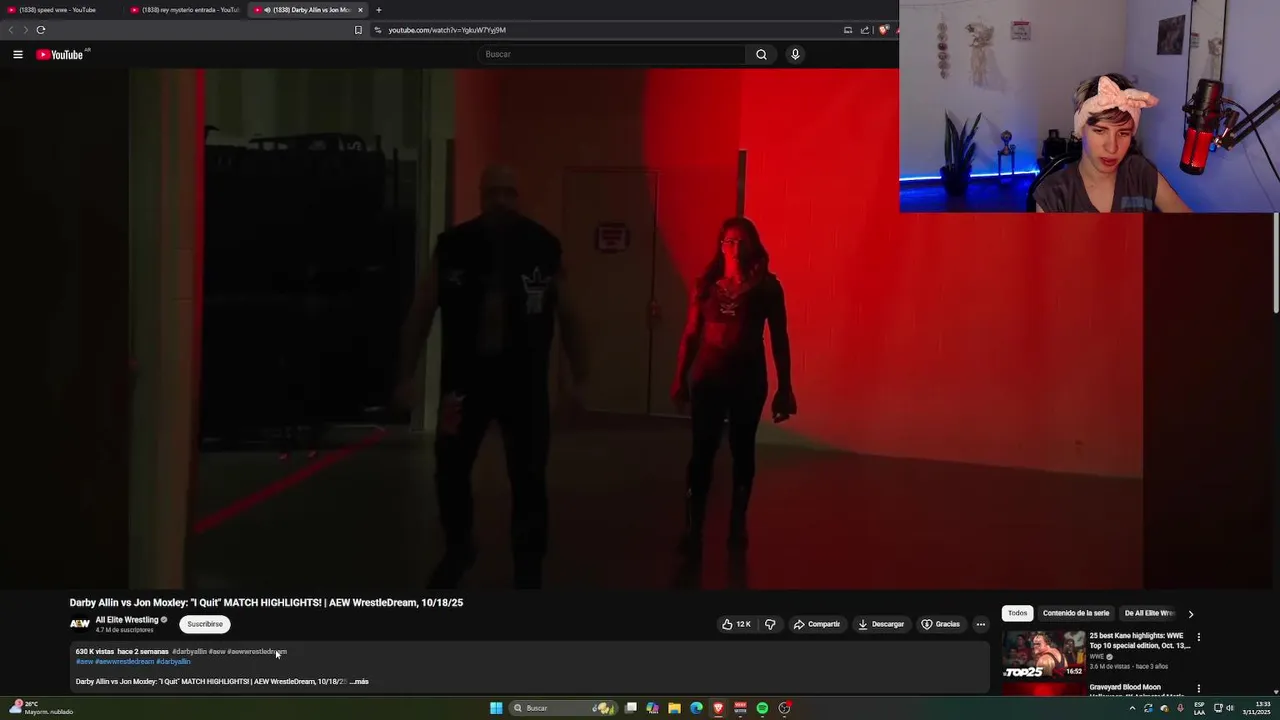Open network and volume quick settings
Viewport: 1280px width, 720px height.
(1224, 708)
